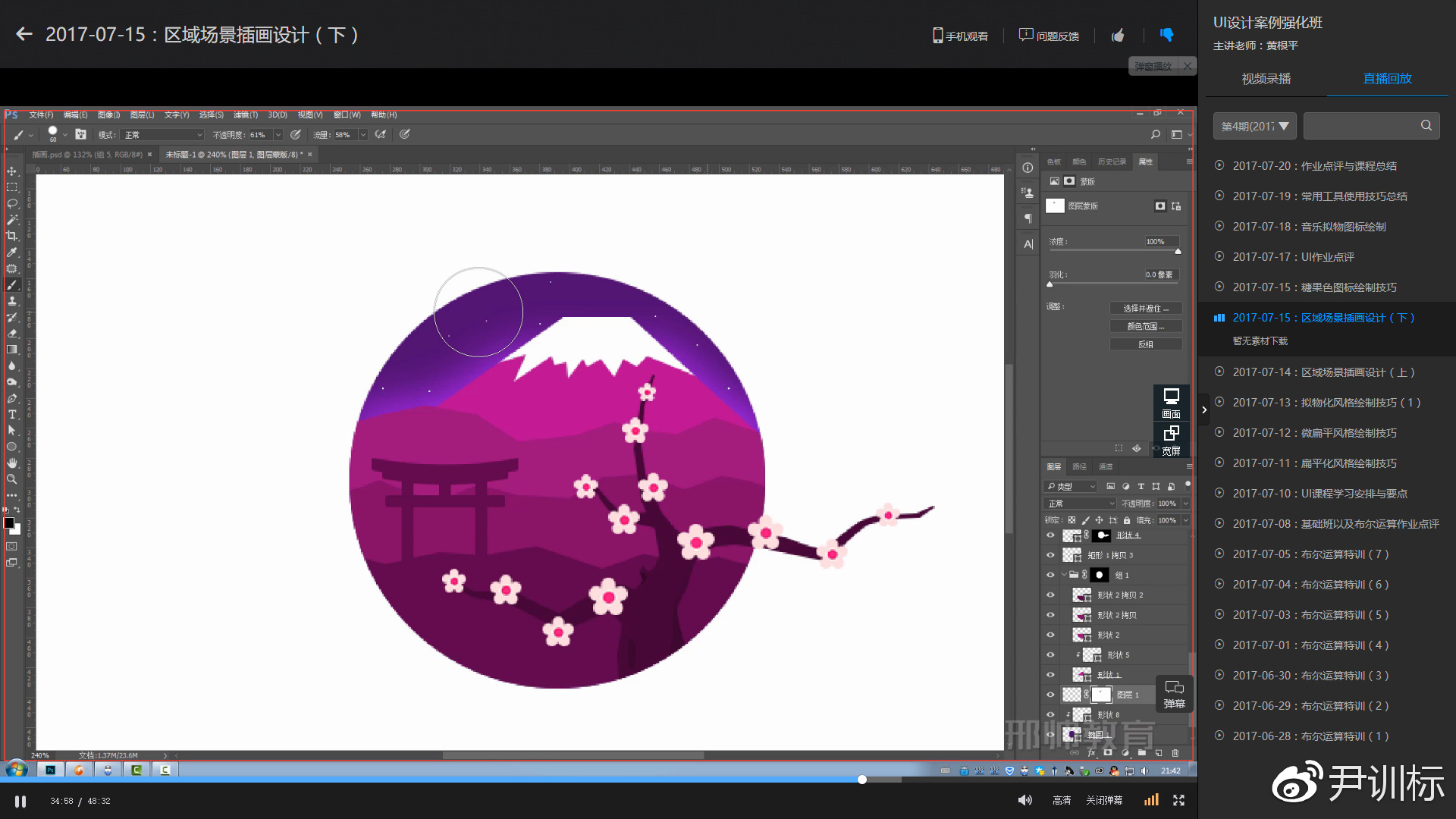Toggle pressure for opacity icon
Viewport: 1456px width, 819px height.
pyautogui.click(x=296, y=134)
